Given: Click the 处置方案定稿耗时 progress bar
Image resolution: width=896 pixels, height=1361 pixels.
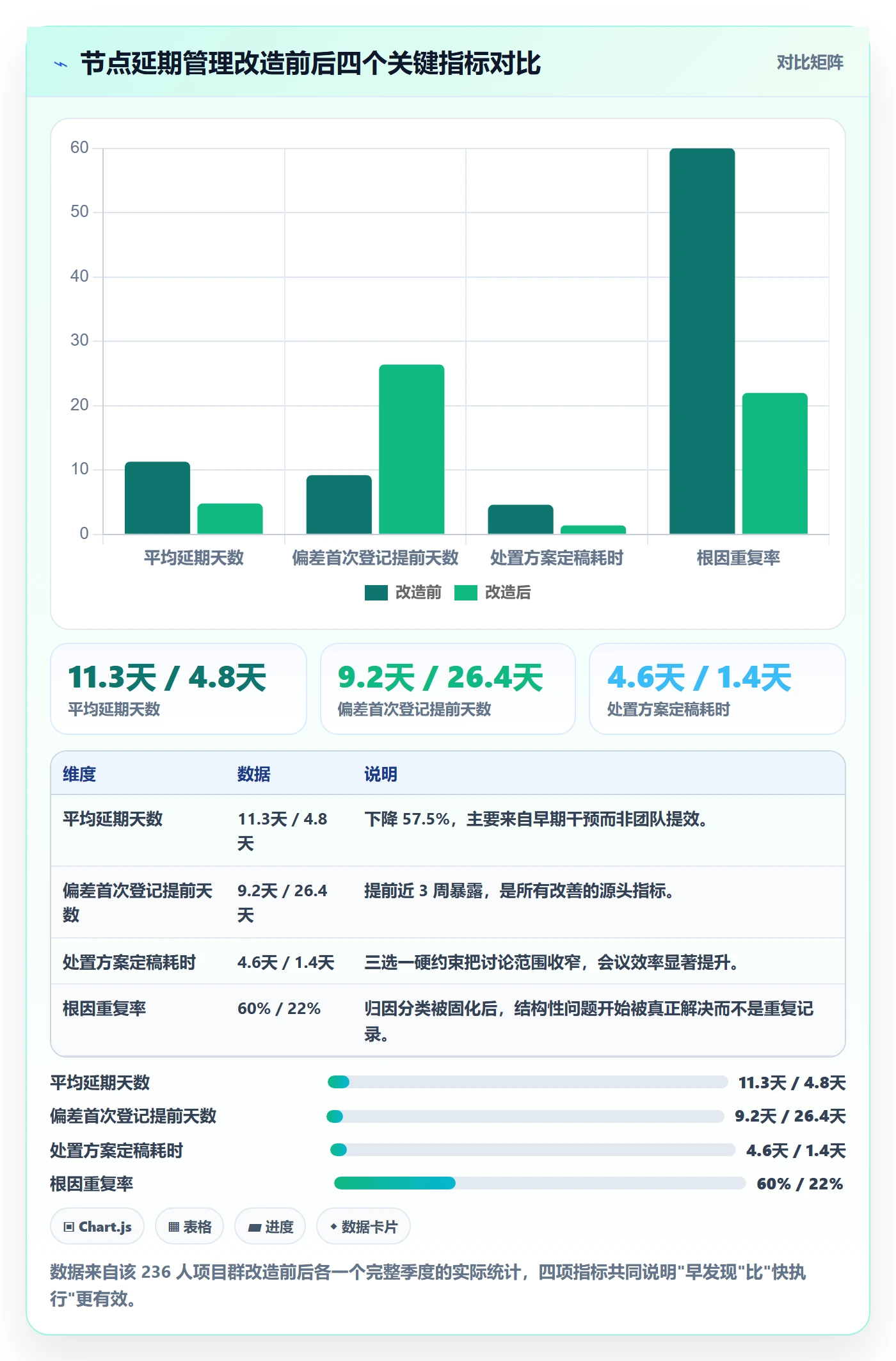Looking at the screenshot, I should point(533,1150).
